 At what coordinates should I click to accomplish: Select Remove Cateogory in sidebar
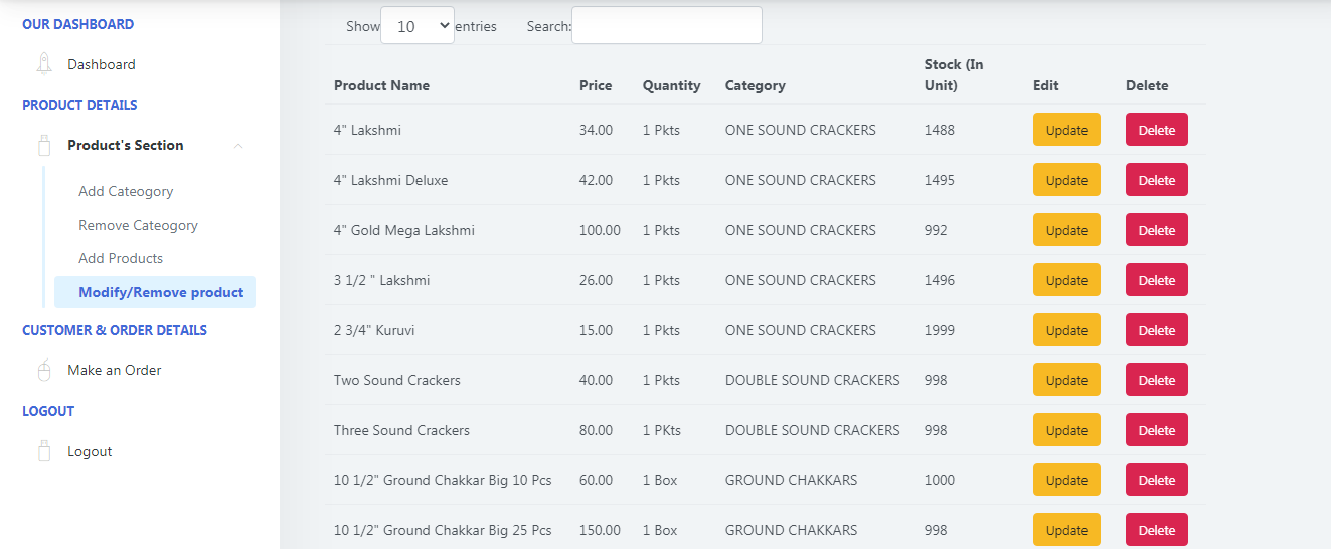tap(138, 225)
